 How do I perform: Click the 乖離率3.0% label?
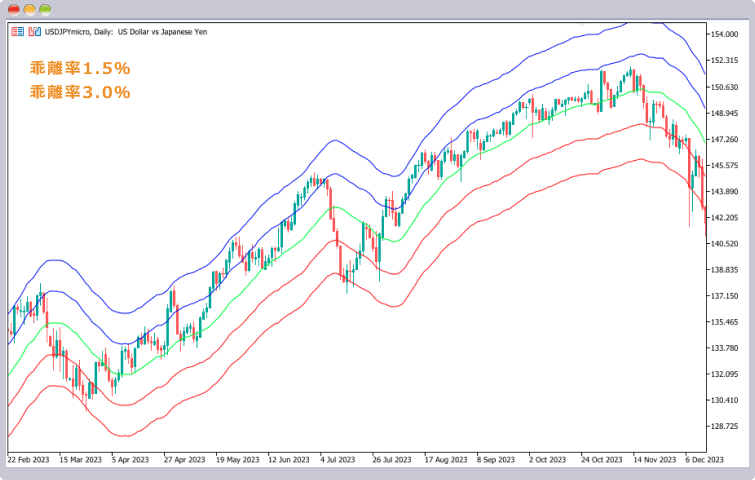click(80, 91)
